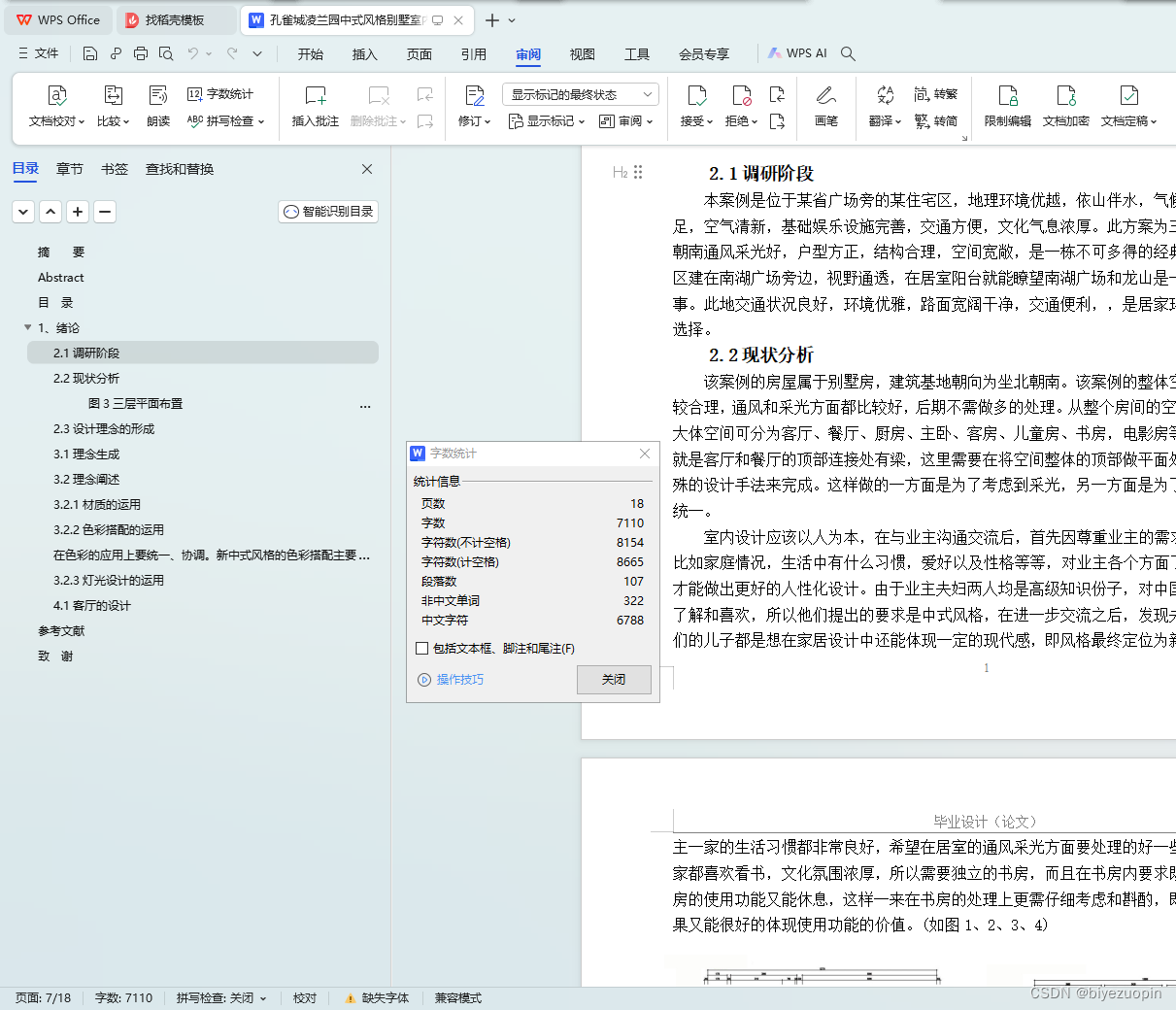
Task: Jump to 3.2.1 材质的运用 in outline
Action: [x=97, y=504]
